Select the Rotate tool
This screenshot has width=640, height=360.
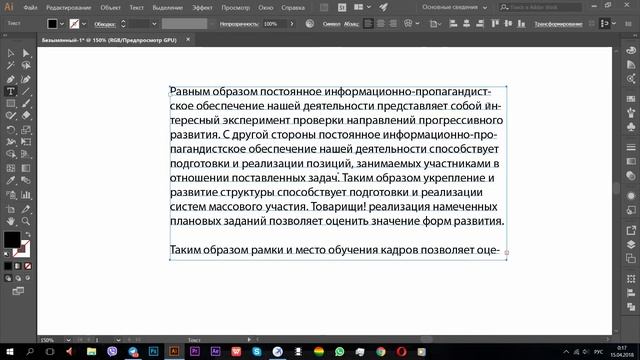(11, 130)
